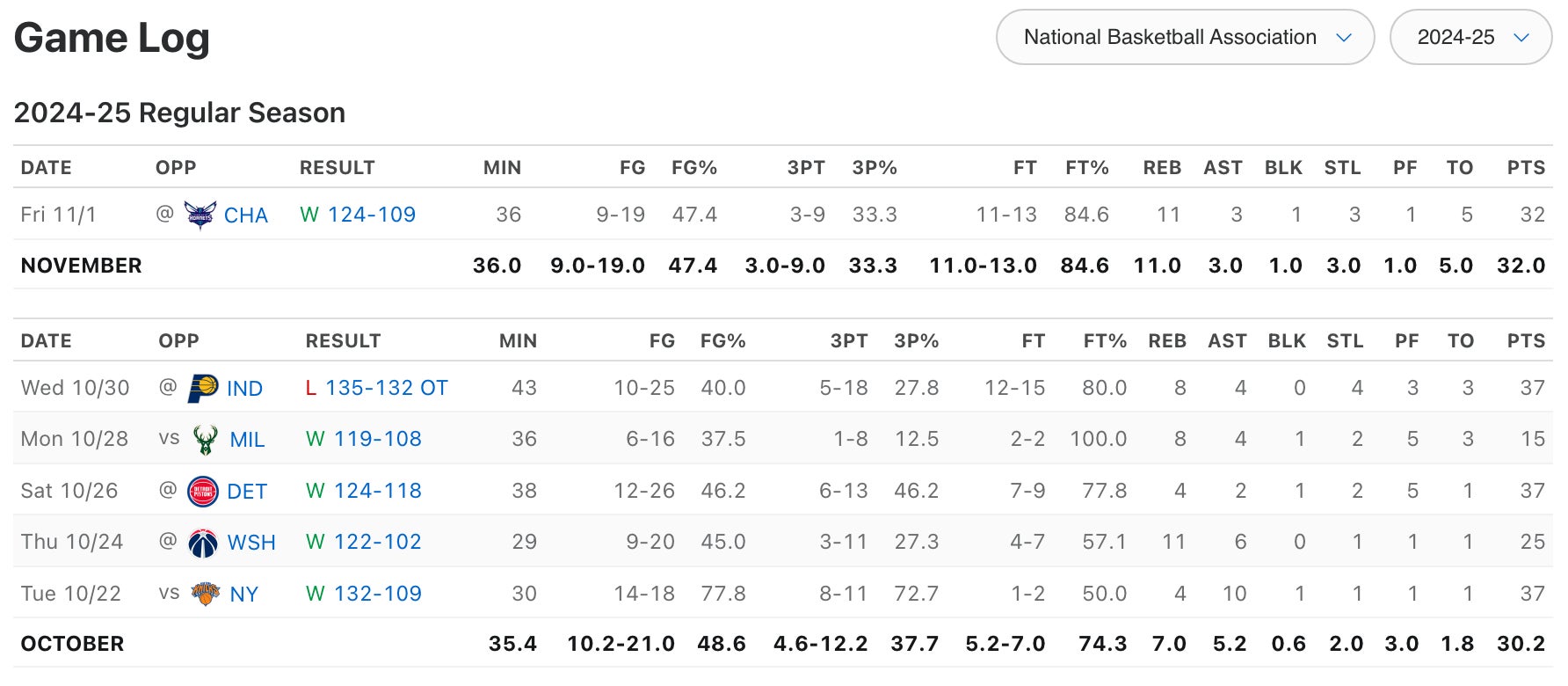Screen dimensions: 1568x686
Task: View the 122-102 game result at Washington
Action: [377, 542]
